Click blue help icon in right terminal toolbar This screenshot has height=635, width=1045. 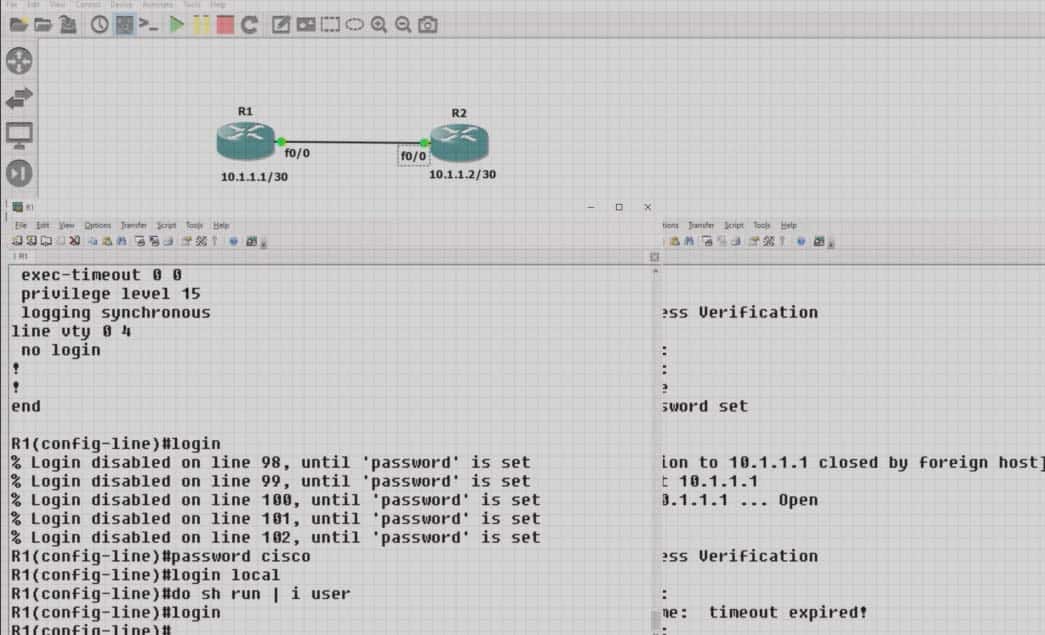(801, 241)
